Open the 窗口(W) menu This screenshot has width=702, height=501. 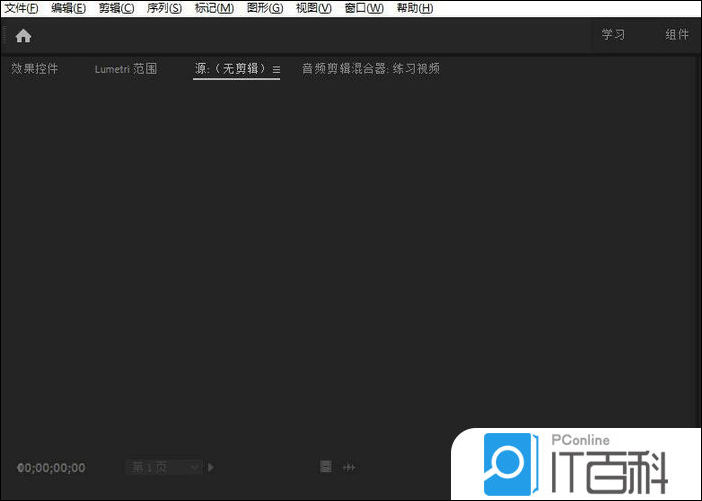[364, 8]
